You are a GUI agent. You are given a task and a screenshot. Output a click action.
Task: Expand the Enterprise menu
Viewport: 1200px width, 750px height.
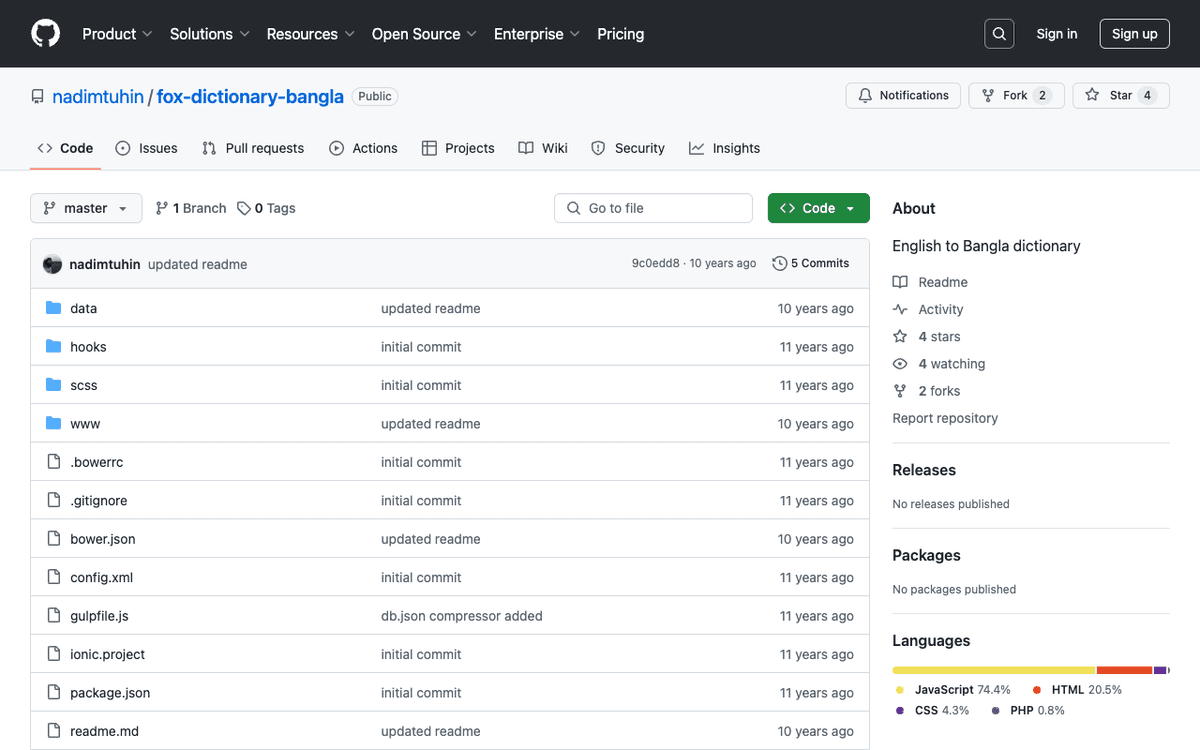[x=537, y=34]
